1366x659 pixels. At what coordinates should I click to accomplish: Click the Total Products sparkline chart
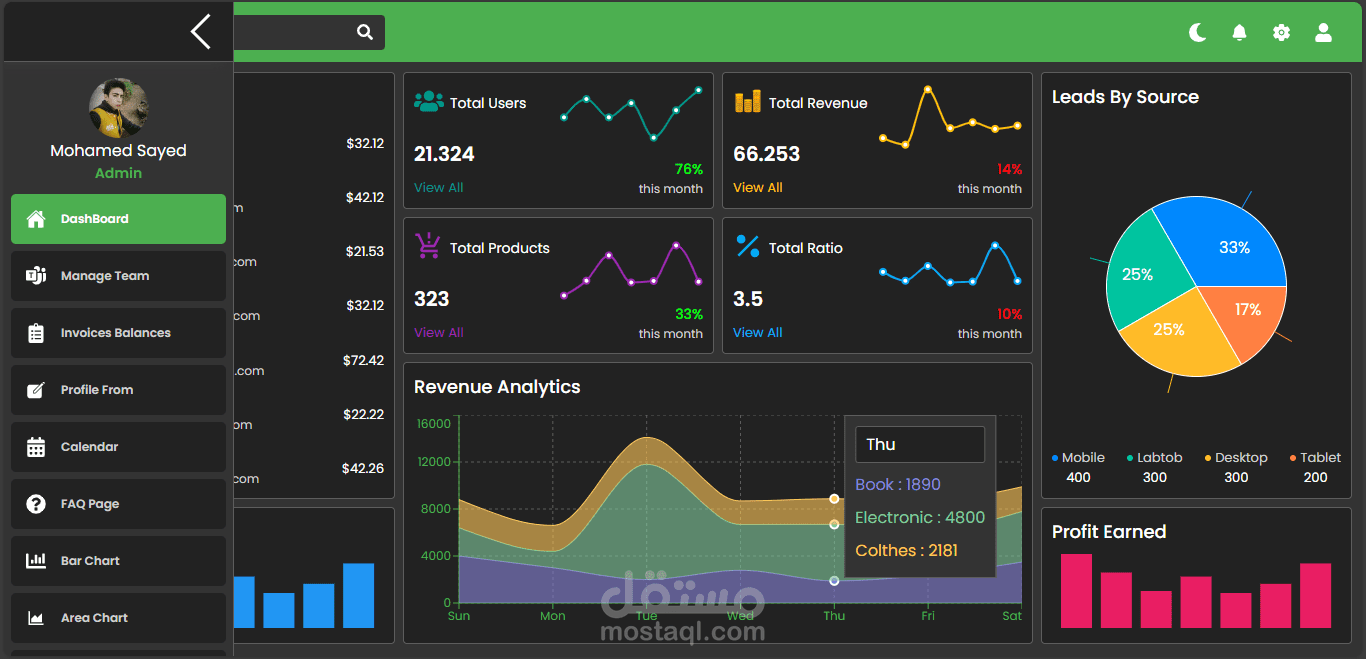coord(631,270)
